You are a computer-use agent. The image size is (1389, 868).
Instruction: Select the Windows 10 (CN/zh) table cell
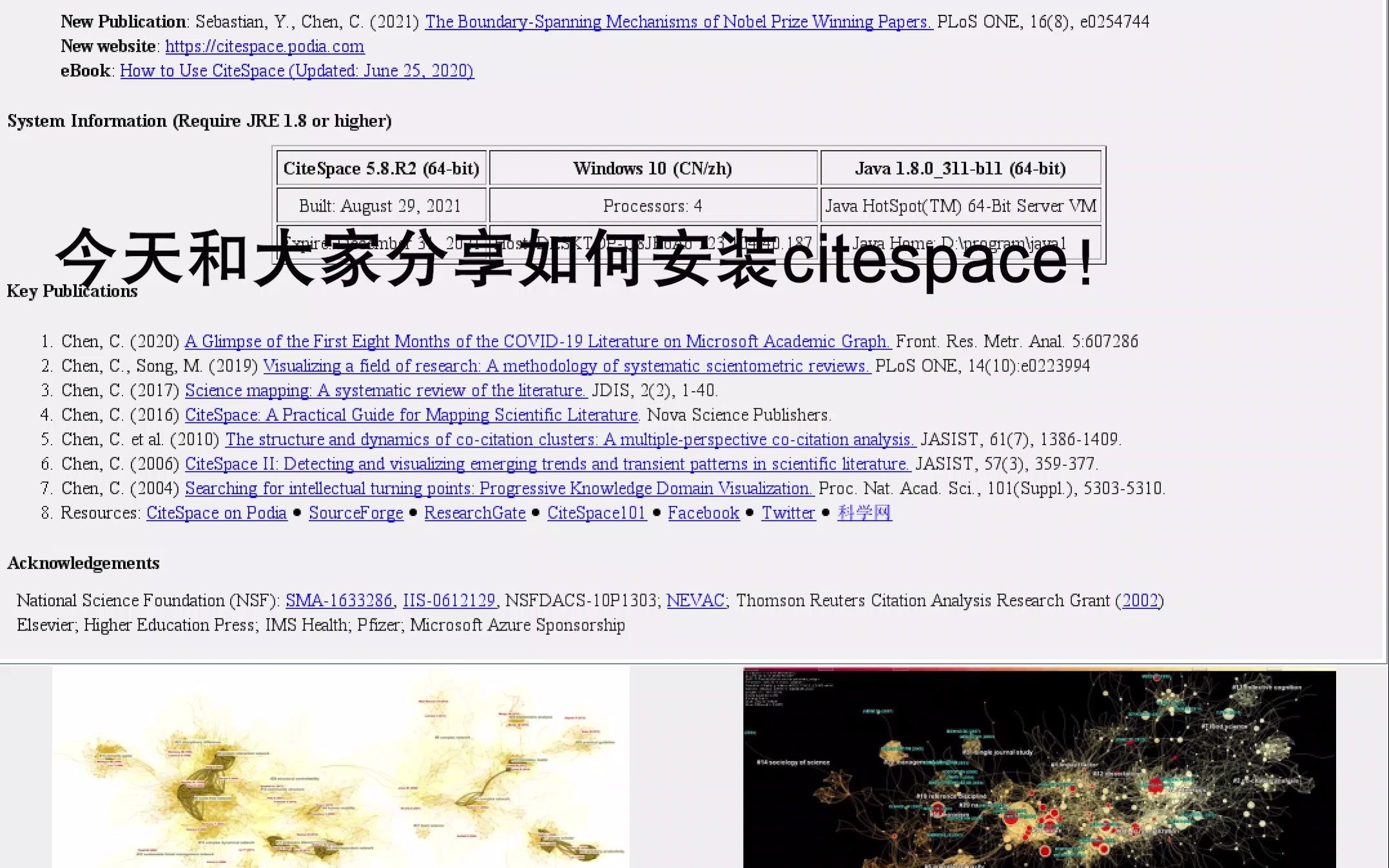tap(653, 168)
